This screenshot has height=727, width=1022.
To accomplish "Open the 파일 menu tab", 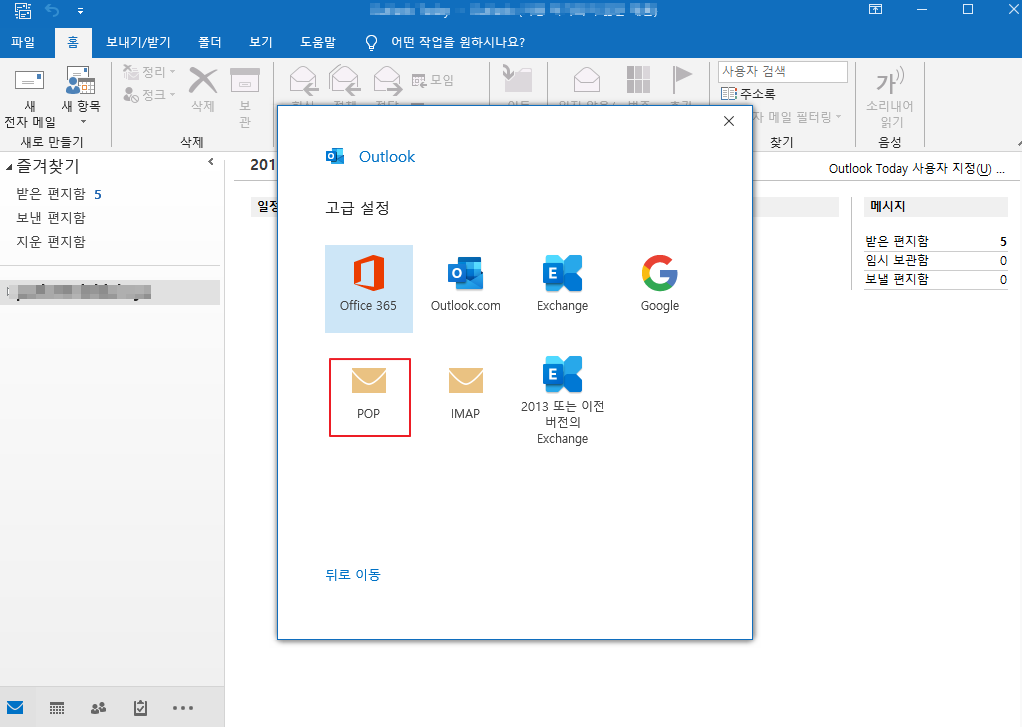I will pos(23,42).
